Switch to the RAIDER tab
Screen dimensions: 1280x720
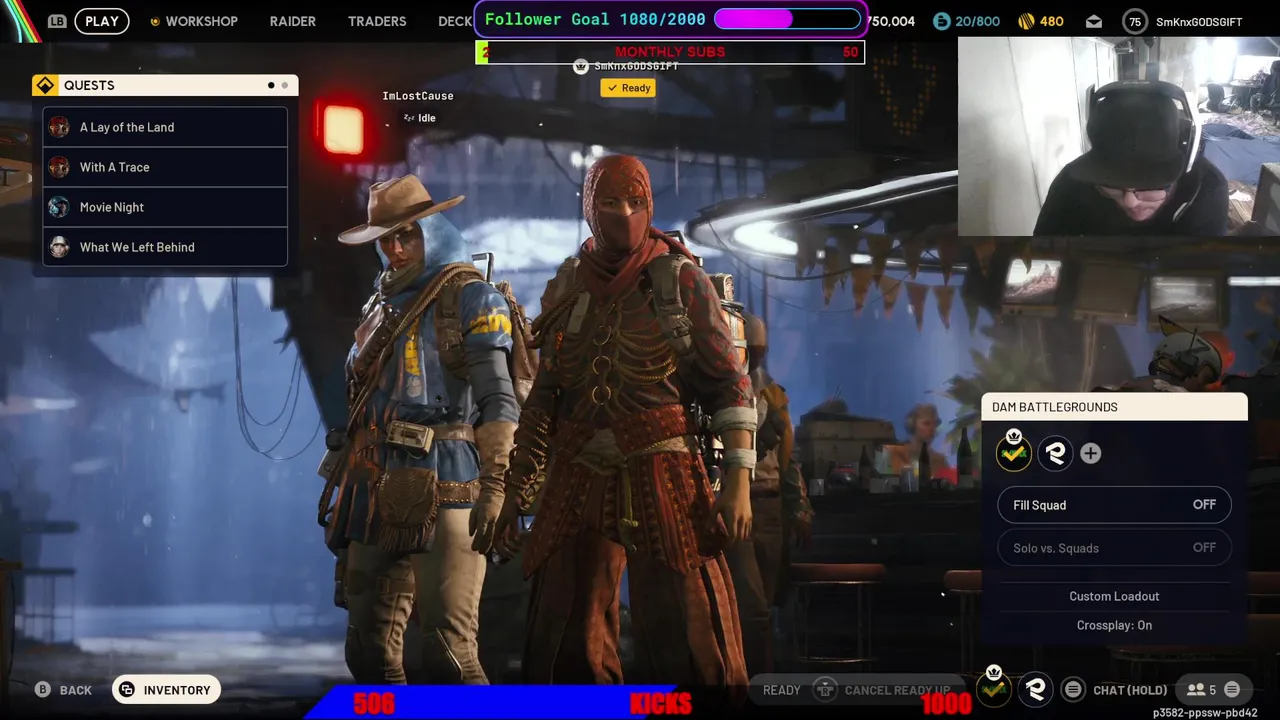293,21
